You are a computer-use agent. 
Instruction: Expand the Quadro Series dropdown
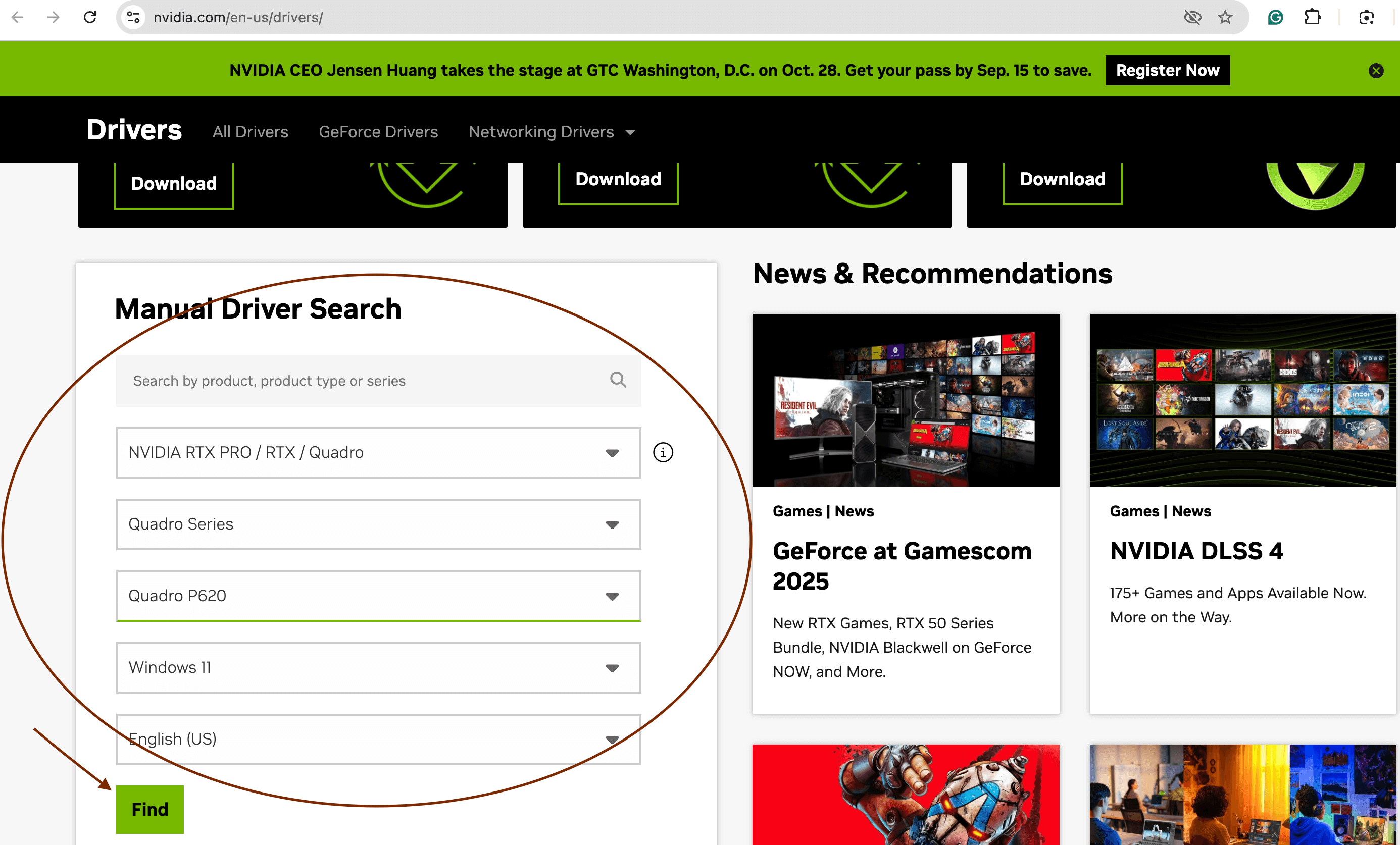pyautogui.click(x=378, y=524)
